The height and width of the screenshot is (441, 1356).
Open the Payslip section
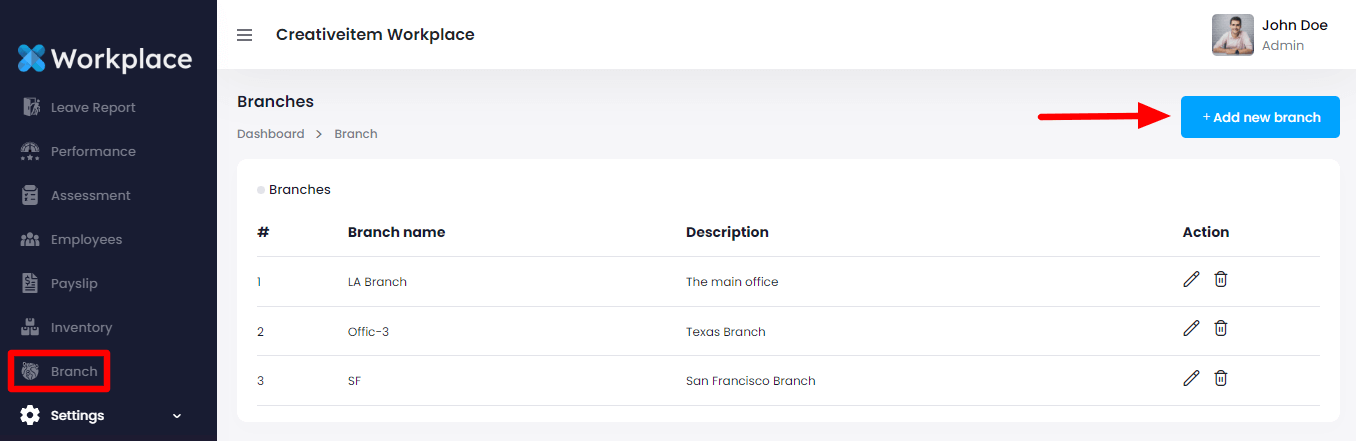coord(74,284)
